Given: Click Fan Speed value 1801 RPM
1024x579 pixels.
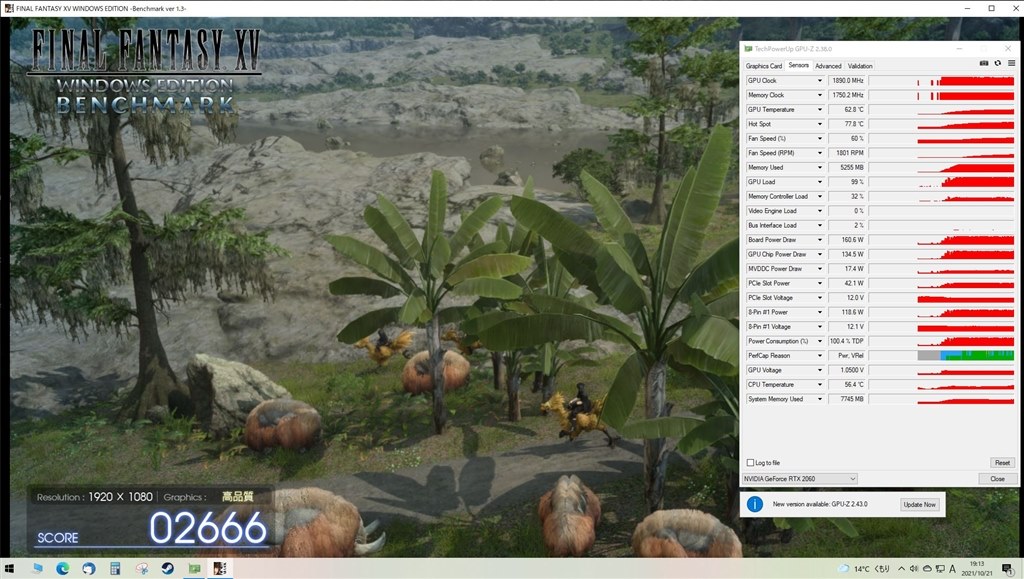Looking at the screenshot, I should 847,153.
